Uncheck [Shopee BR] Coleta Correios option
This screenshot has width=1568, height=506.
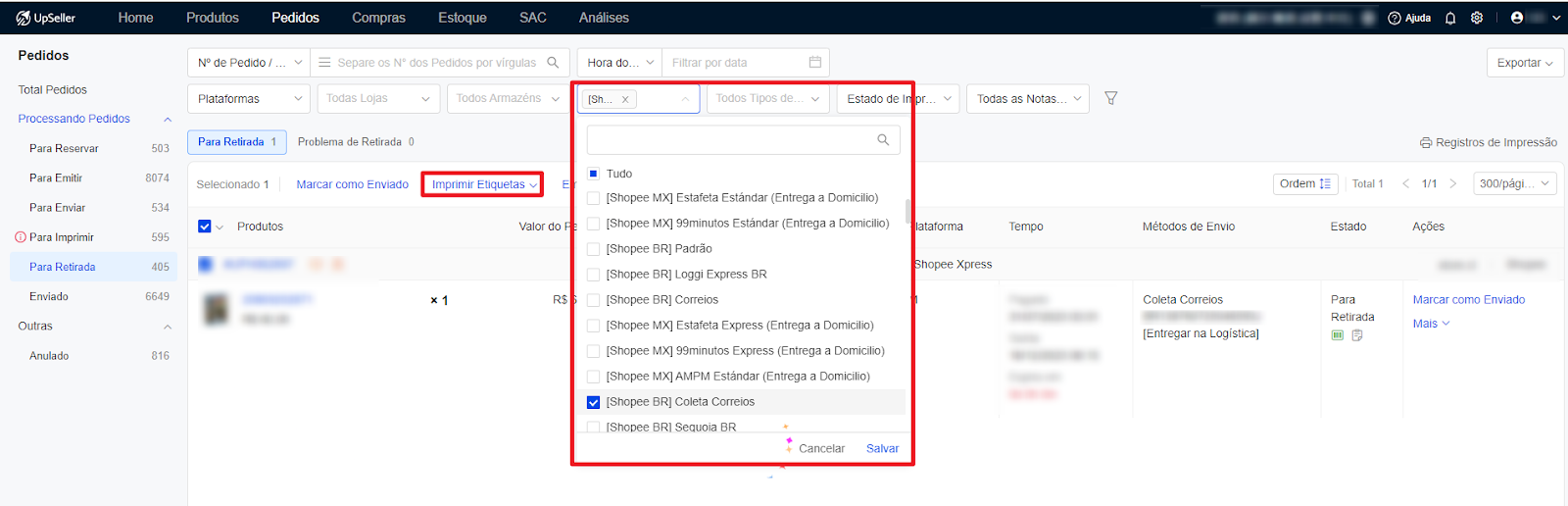(593, 402)
